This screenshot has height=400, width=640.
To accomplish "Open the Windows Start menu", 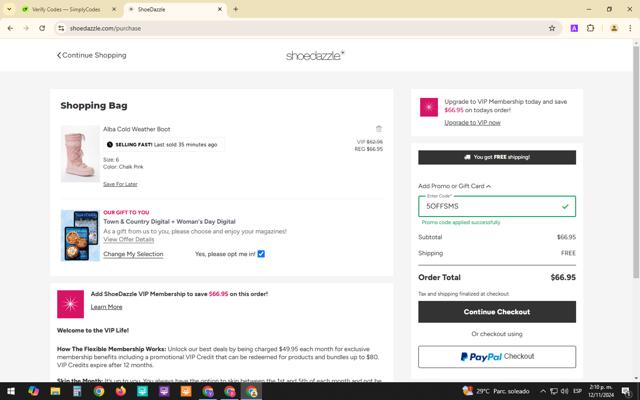I will pos(11,391).
